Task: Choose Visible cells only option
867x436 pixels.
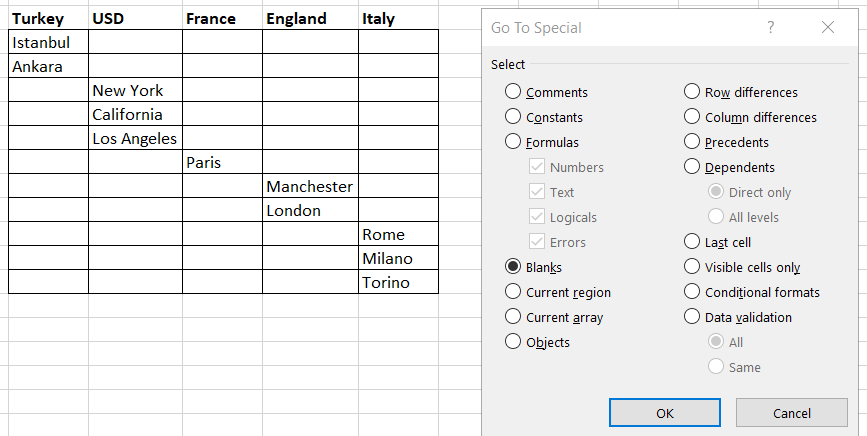Action: pyautogui.click(x=692, y=267)
